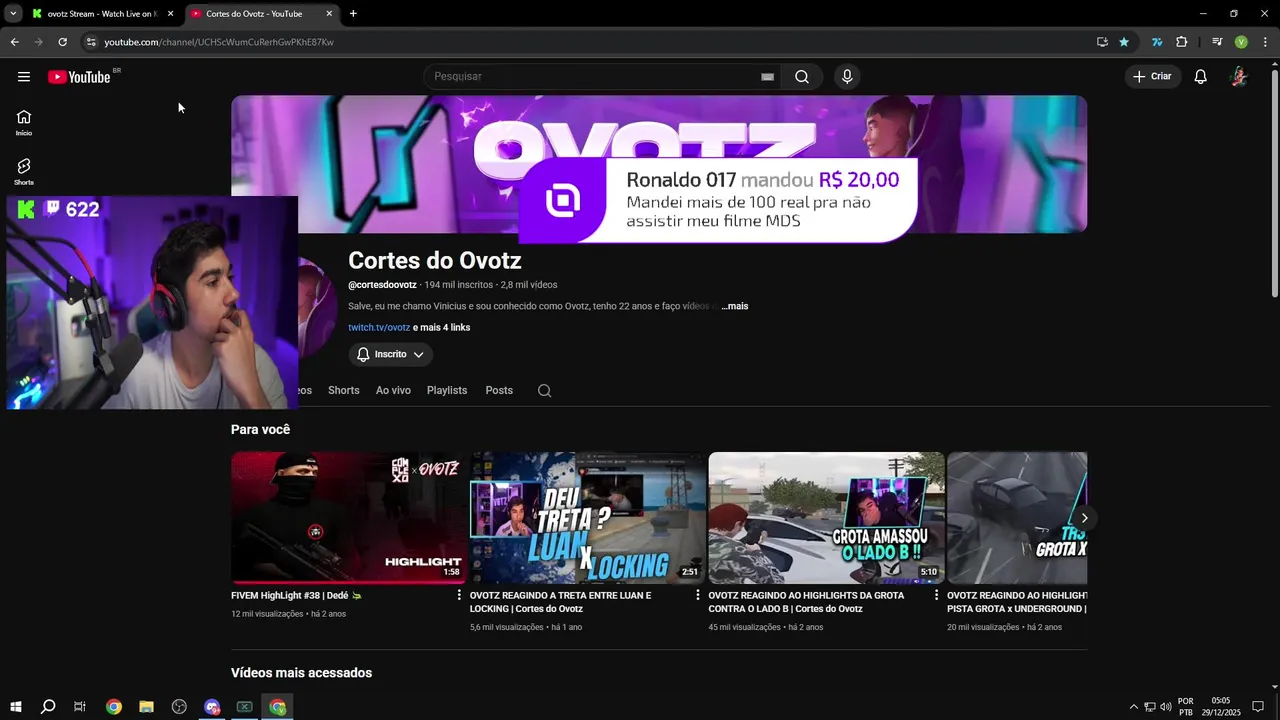Open File Explorer from the taskbar
Screen dimensions: 1280x720
(x=146, y=707)
